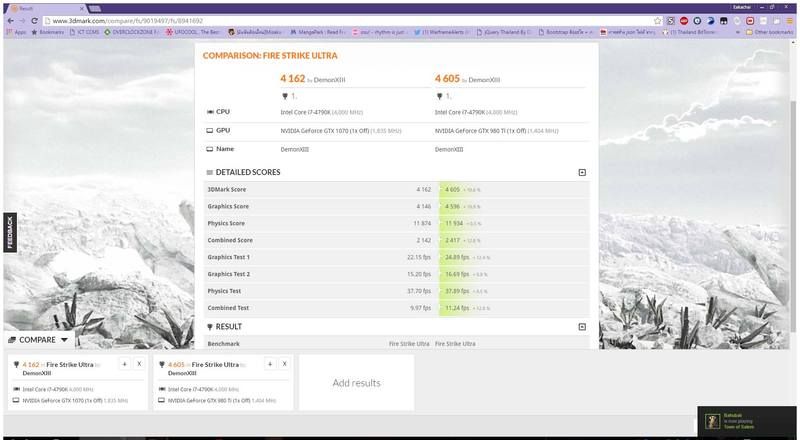This screenshot has height=440, width=800.
Task: Click the 22.15 fps value
Action: pyautogui.click(x=419, y=257)
